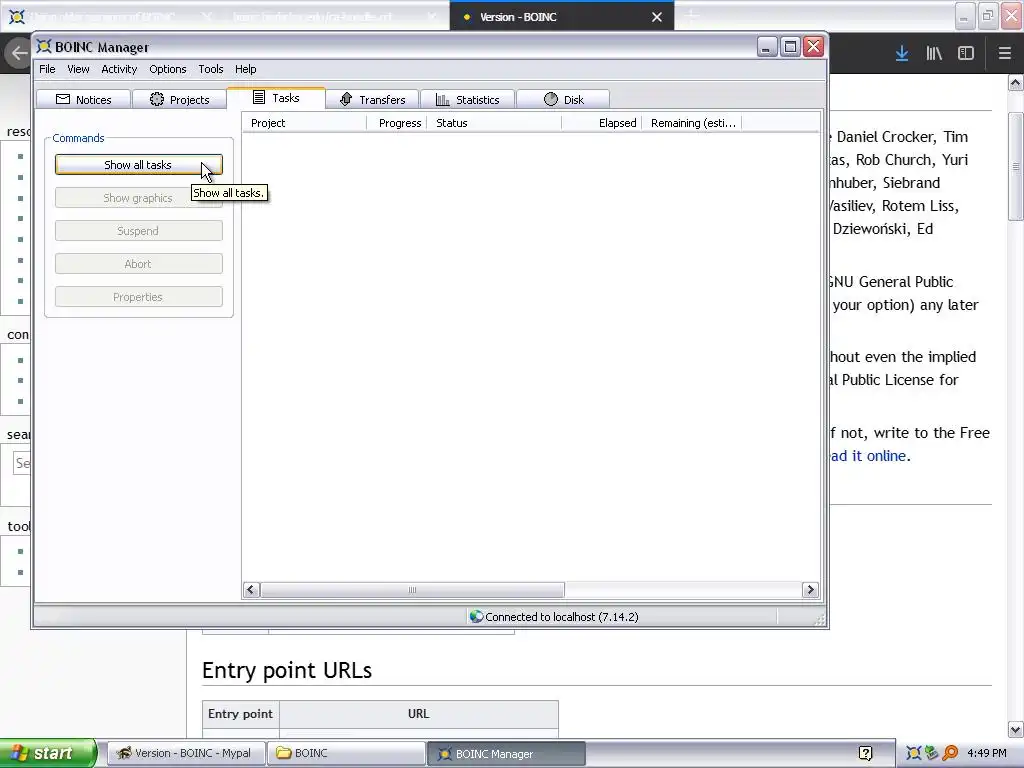Switch to the Statistics tab
This screenshot has height=768, width=1024.
click(468, 99)
